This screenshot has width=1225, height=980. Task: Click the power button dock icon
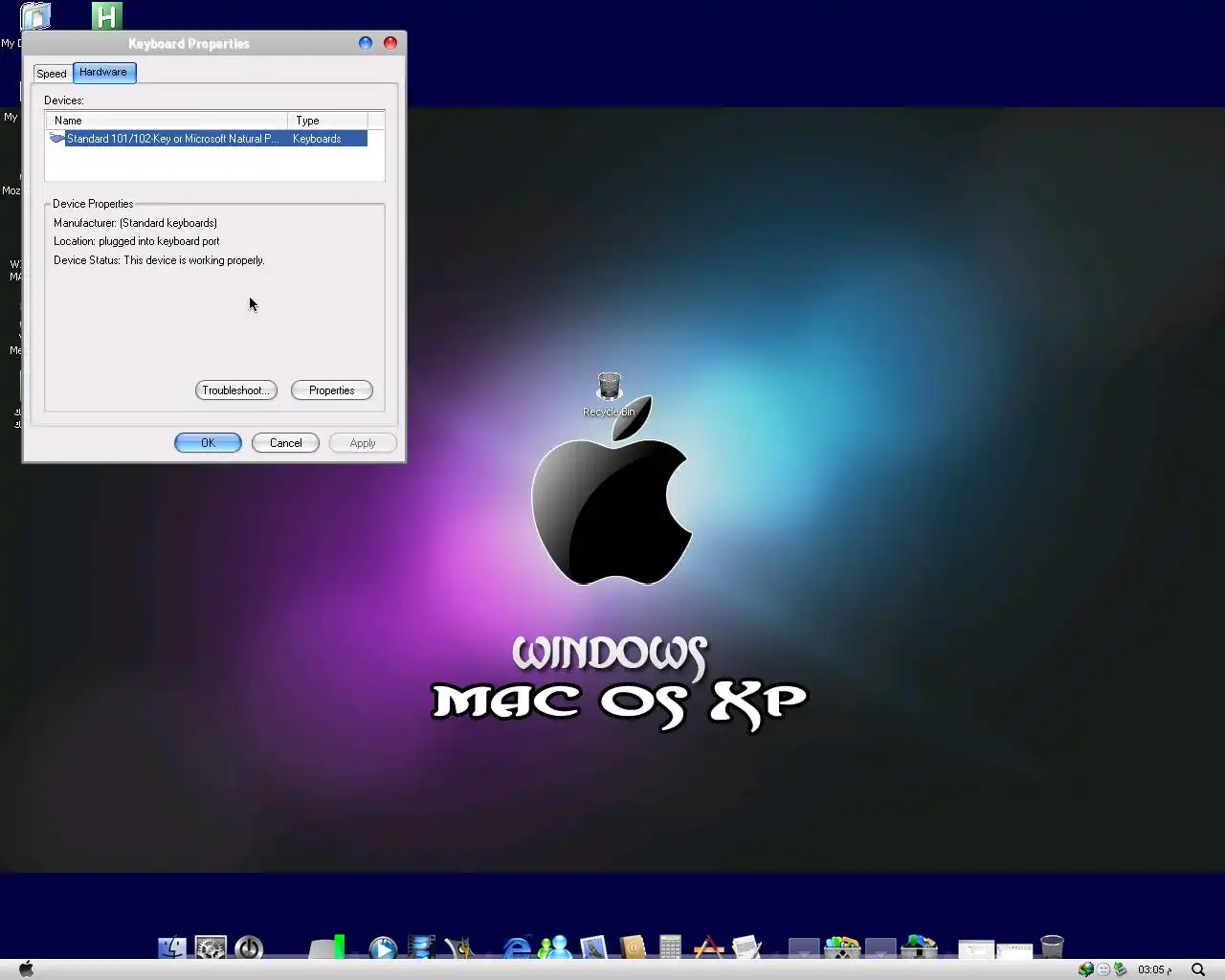coord(249,947)
